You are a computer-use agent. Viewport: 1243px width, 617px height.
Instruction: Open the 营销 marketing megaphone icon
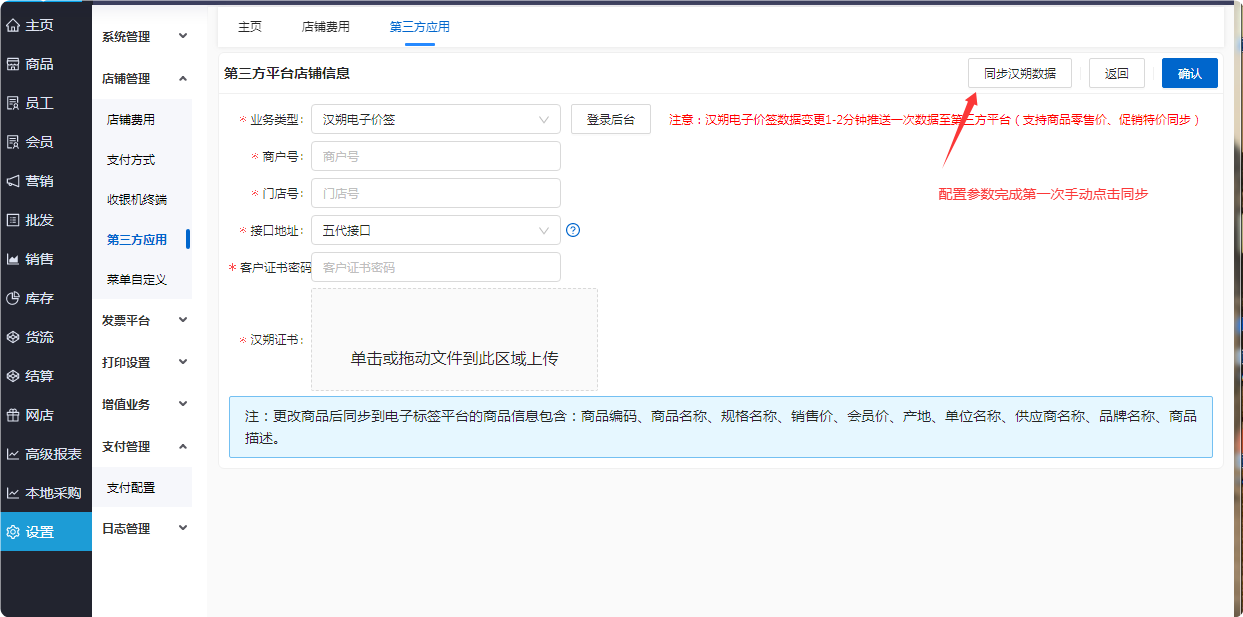[13, 181]
